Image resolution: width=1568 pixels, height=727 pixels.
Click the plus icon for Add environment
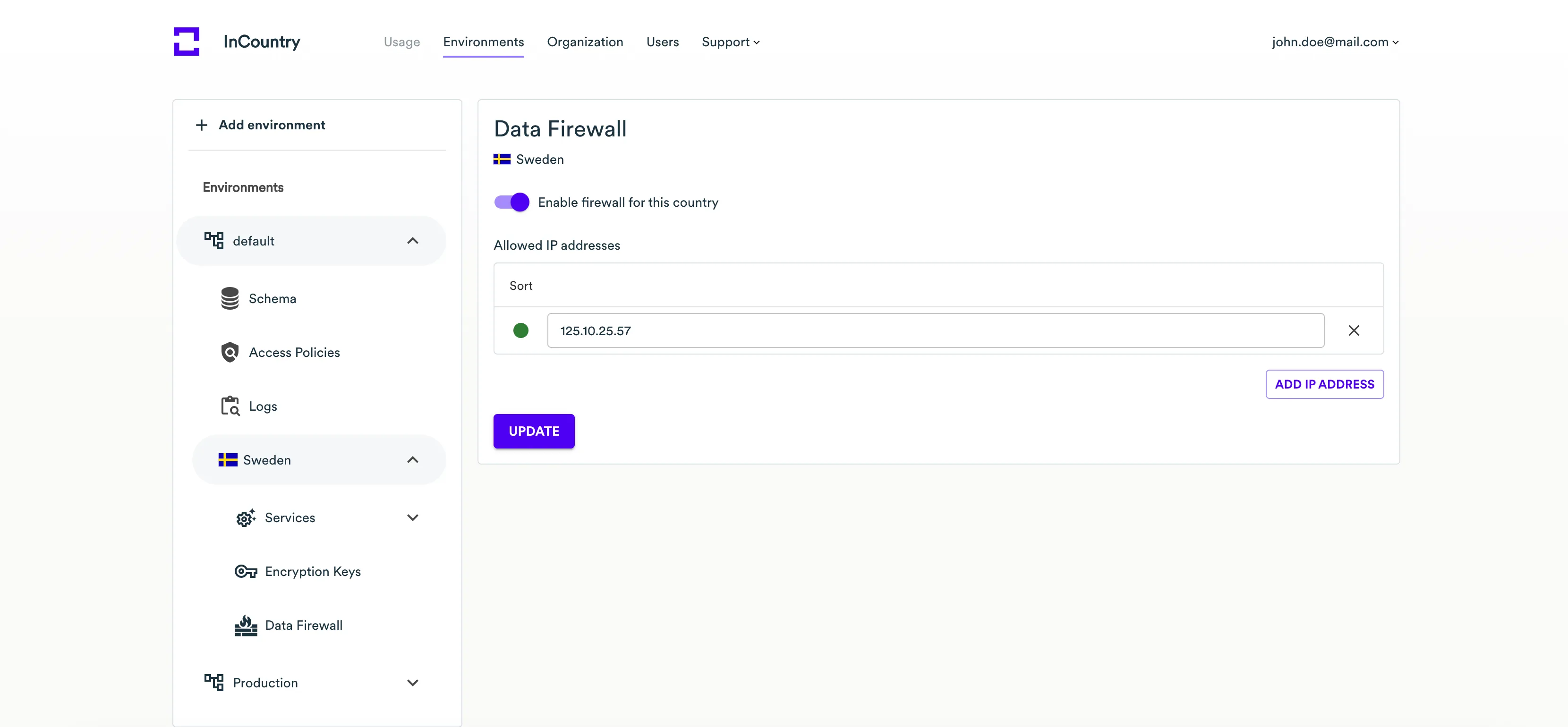202,125
